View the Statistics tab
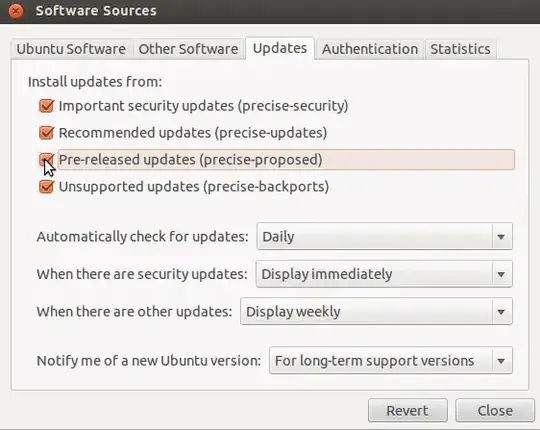 (460, 49)
